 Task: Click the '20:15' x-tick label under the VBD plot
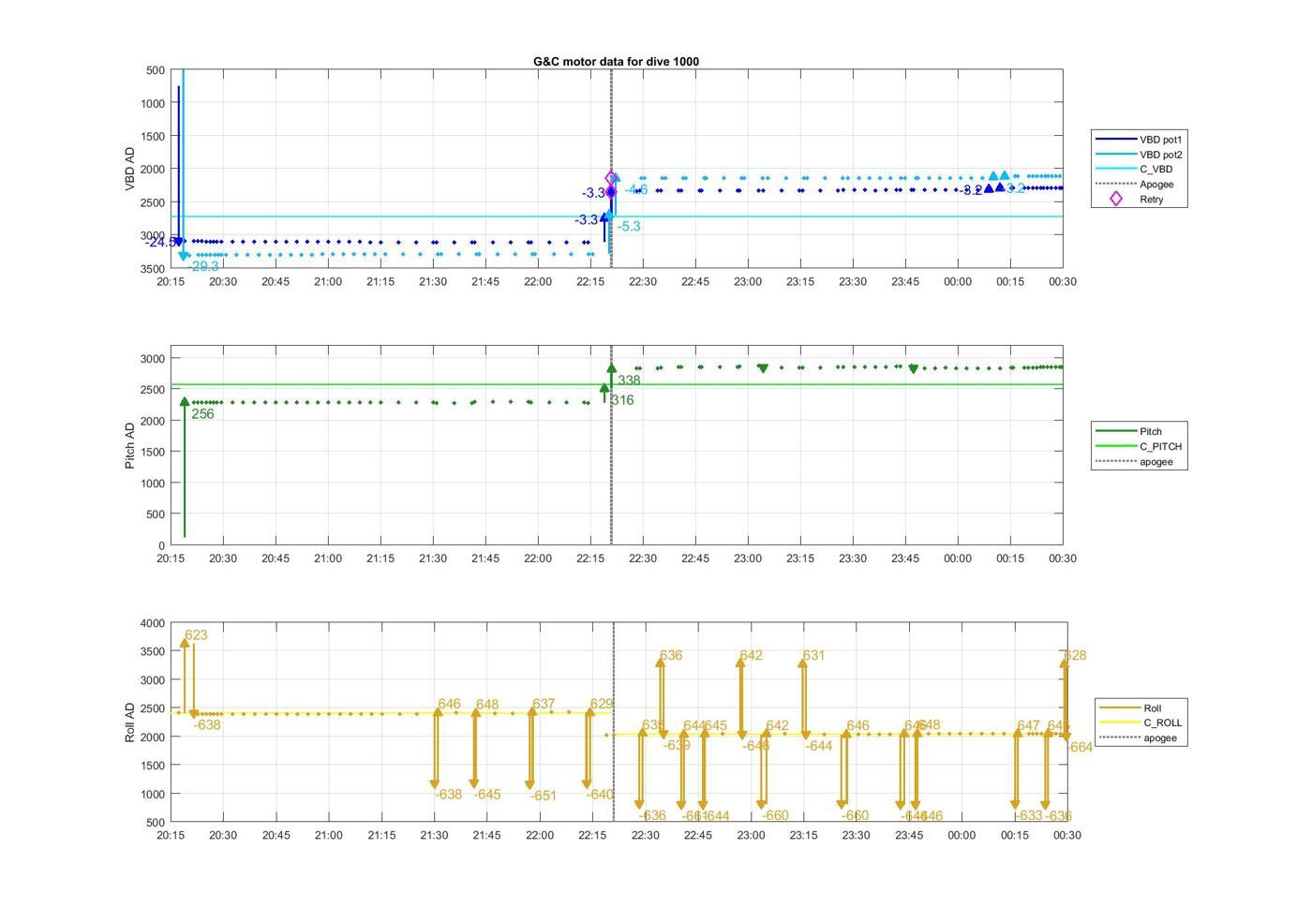[x=171, y=282]
